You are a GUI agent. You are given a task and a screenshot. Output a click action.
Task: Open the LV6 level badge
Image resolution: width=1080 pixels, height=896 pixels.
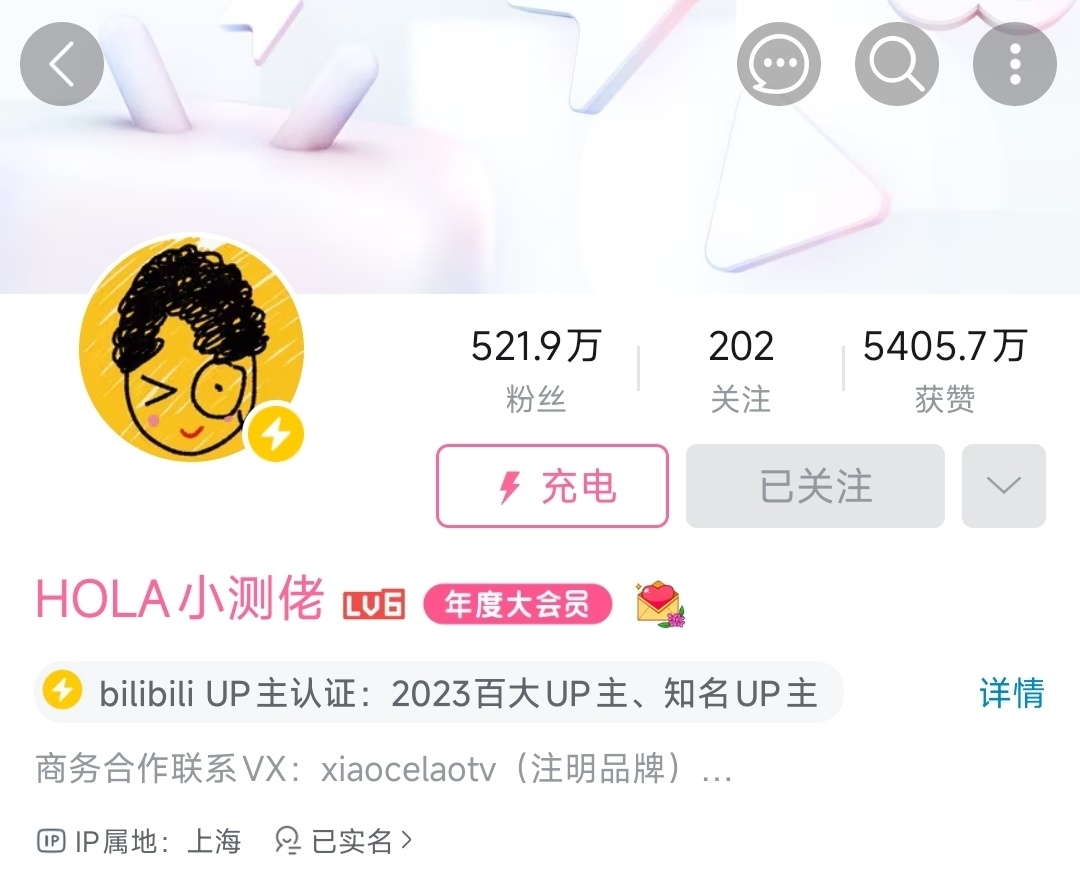pos(374,605)
